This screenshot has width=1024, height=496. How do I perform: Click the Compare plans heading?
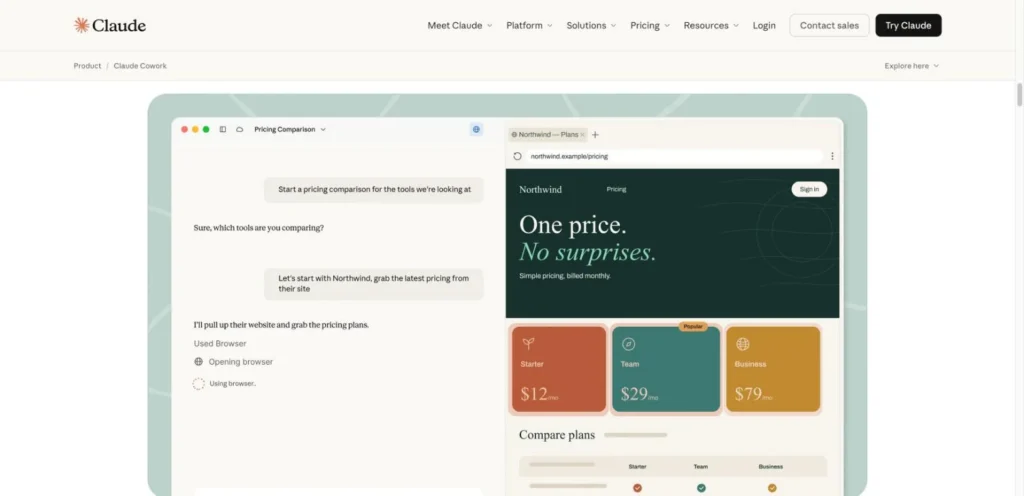(x=556, y=435)
